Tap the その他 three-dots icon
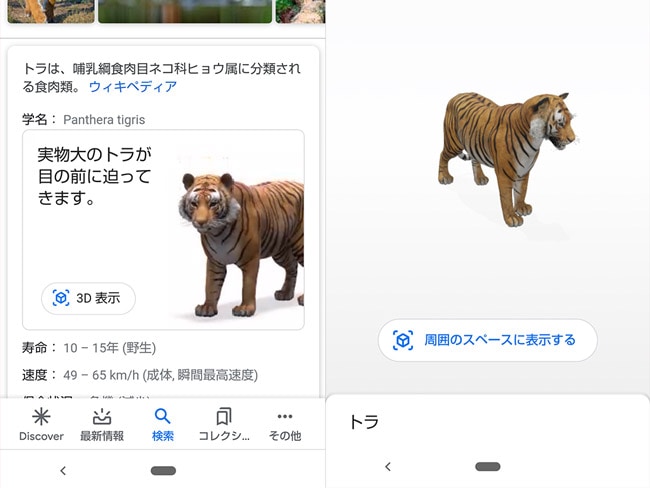 (x=285, y=416)
